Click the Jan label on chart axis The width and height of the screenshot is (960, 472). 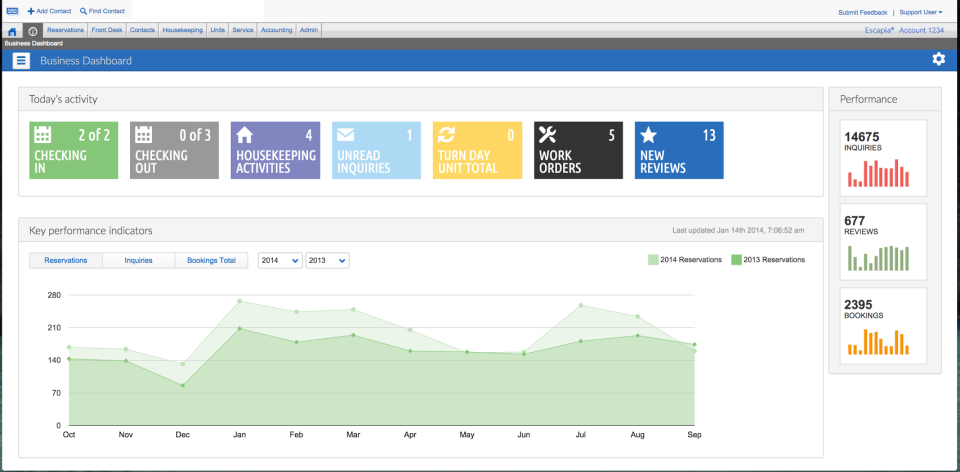click(239, 435)
